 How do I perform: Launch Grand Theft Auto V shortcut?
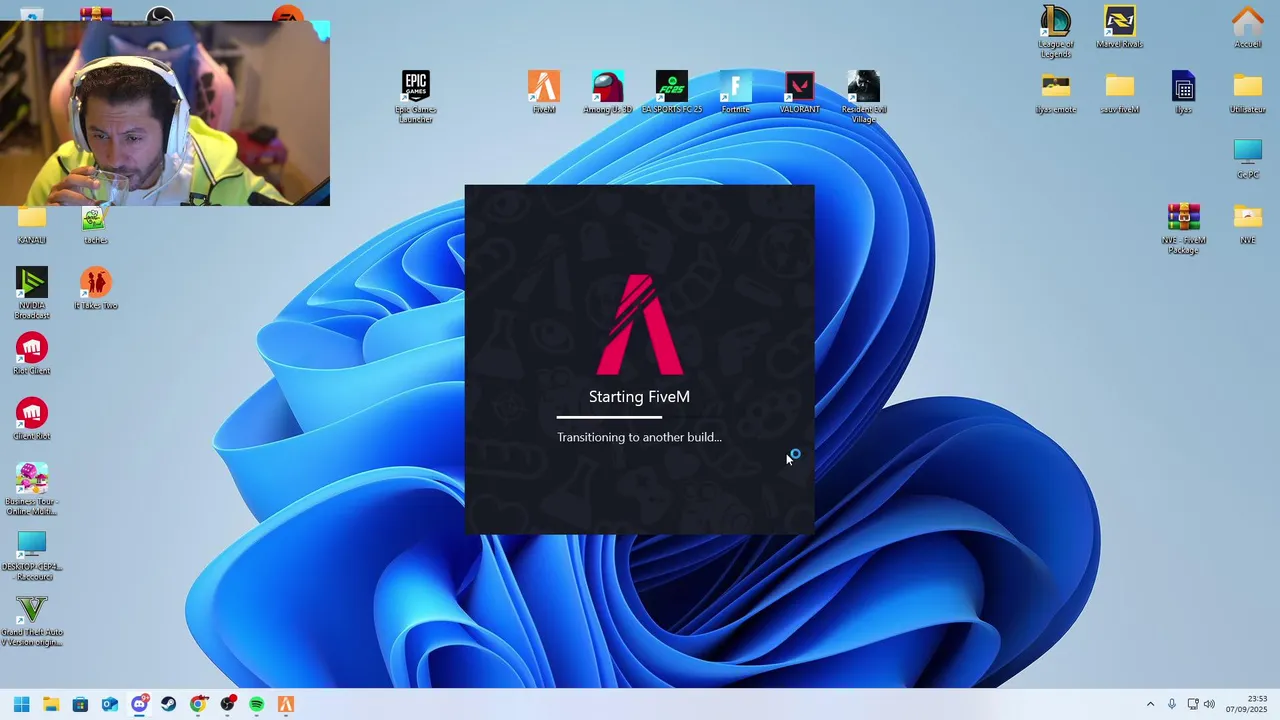pos(32,620)
